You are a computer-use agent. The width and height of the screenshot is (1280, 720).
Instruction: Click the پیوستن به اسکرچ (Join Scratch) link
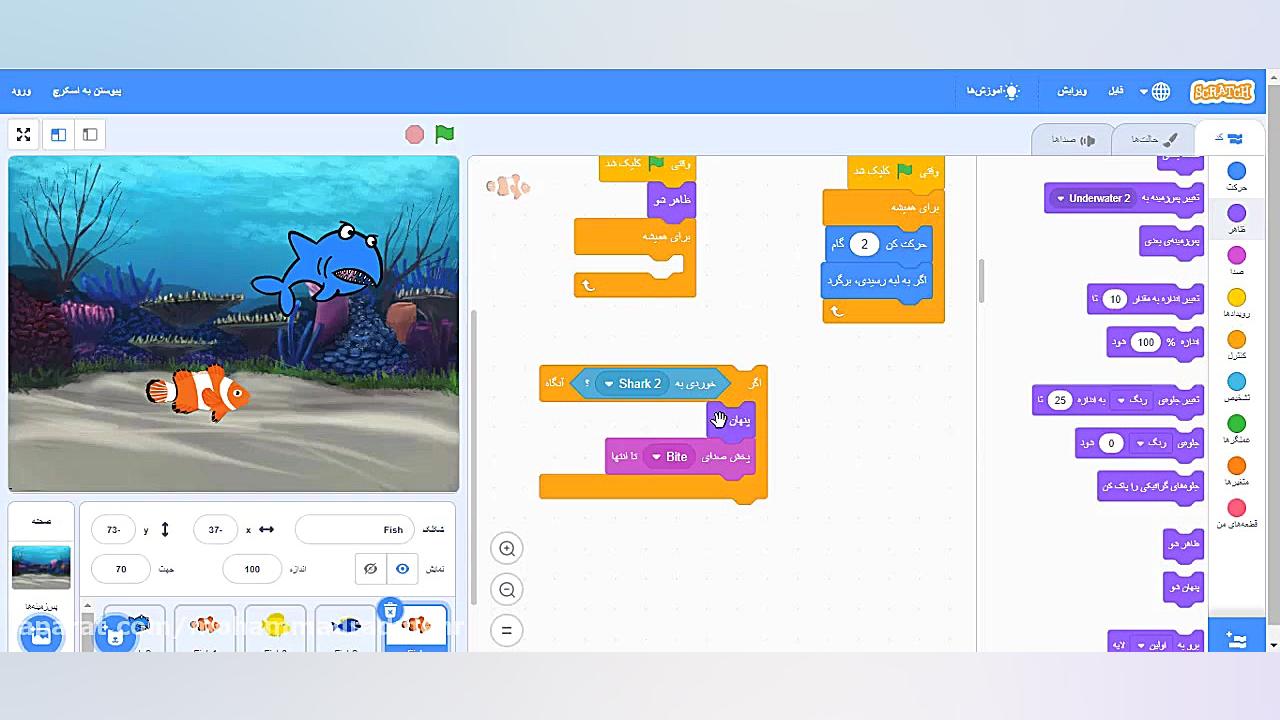[87, 91]
